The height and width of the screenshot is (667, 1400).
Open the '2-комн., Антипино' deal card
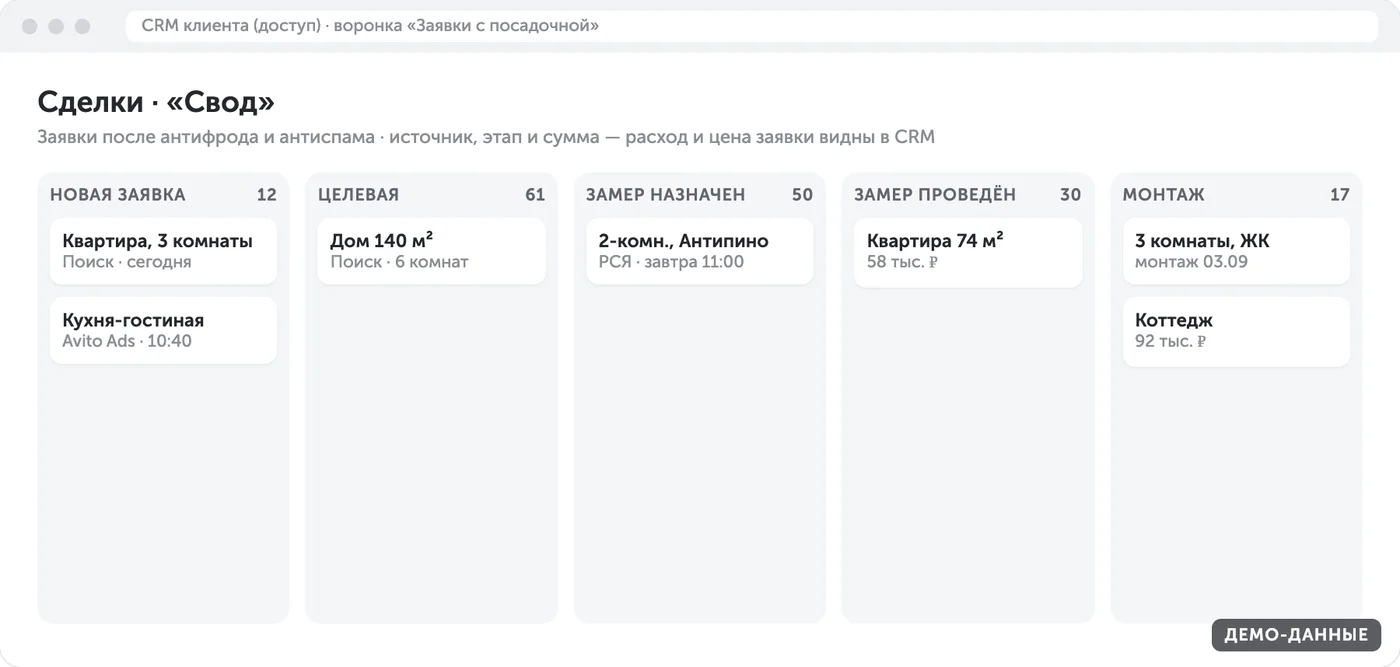pyautogui.click(x=699, y=251)
